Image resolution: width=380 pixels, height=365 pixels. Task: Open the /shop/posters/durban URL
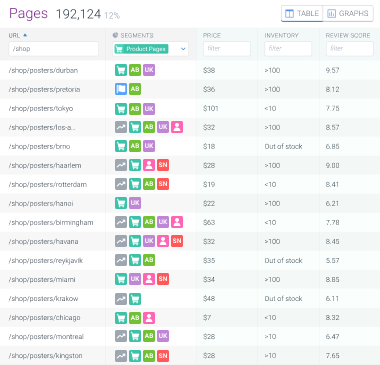pyautogui.click(x=43, y=70)
